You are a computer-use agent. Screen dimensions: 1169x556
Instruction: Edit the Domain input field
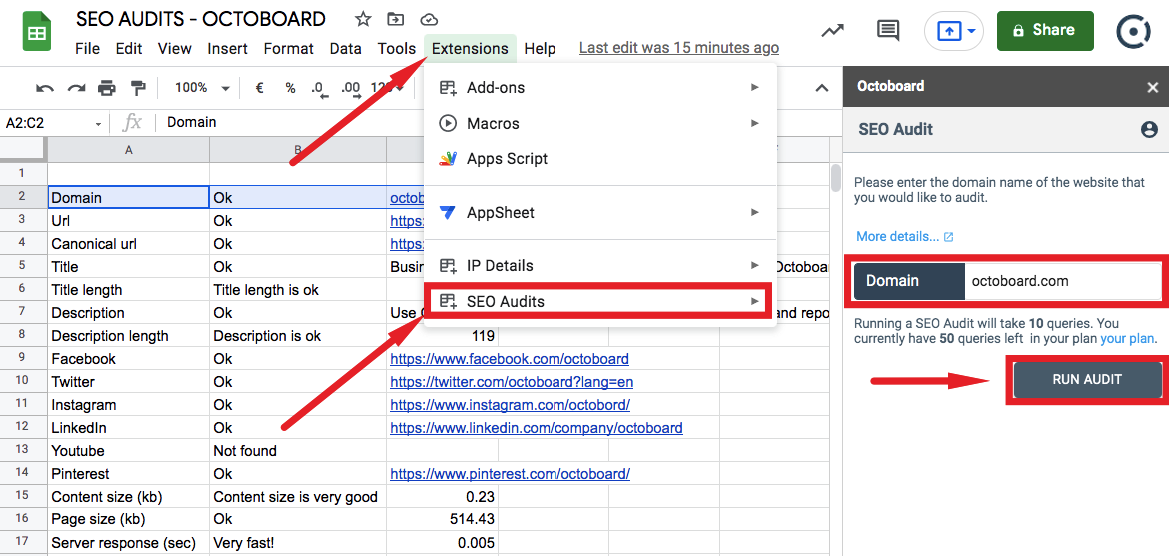[1062, 281]
